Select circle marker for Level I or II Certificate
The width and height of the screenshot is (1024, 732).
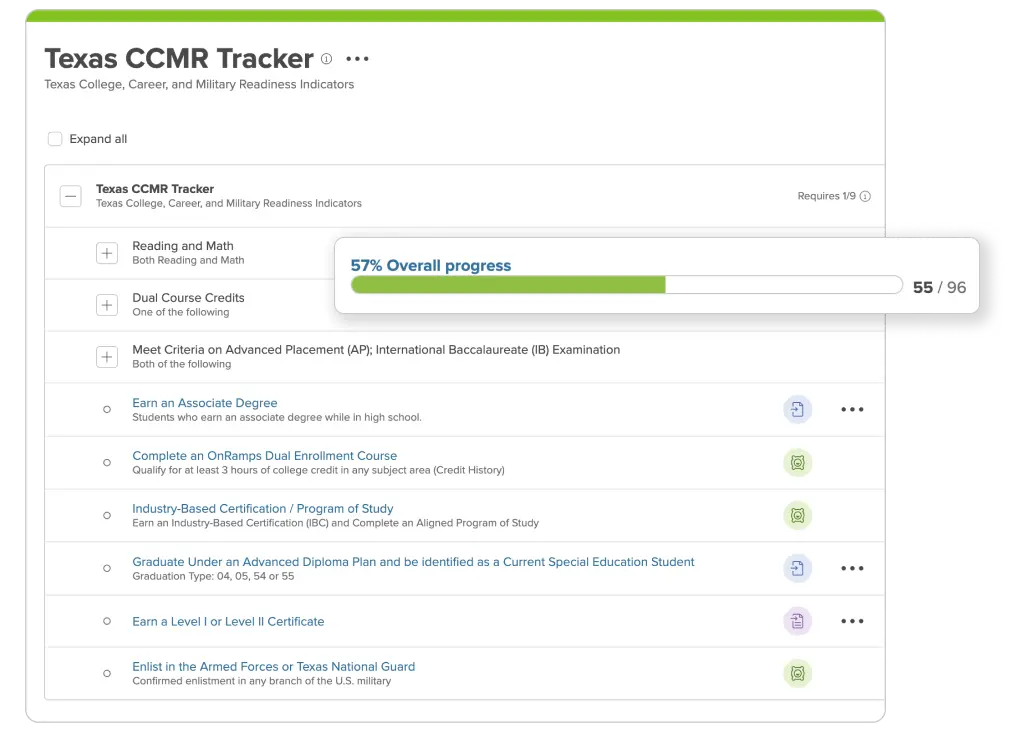pos(107,621)
